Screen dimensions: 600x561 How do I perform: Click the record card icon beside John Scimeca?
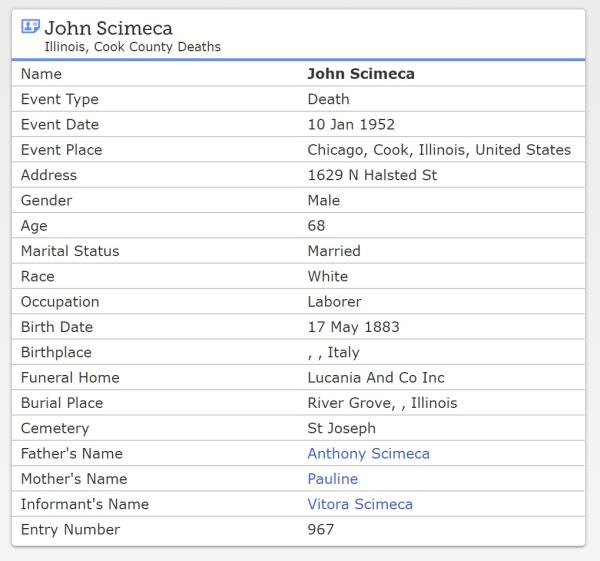click(30, 27)
